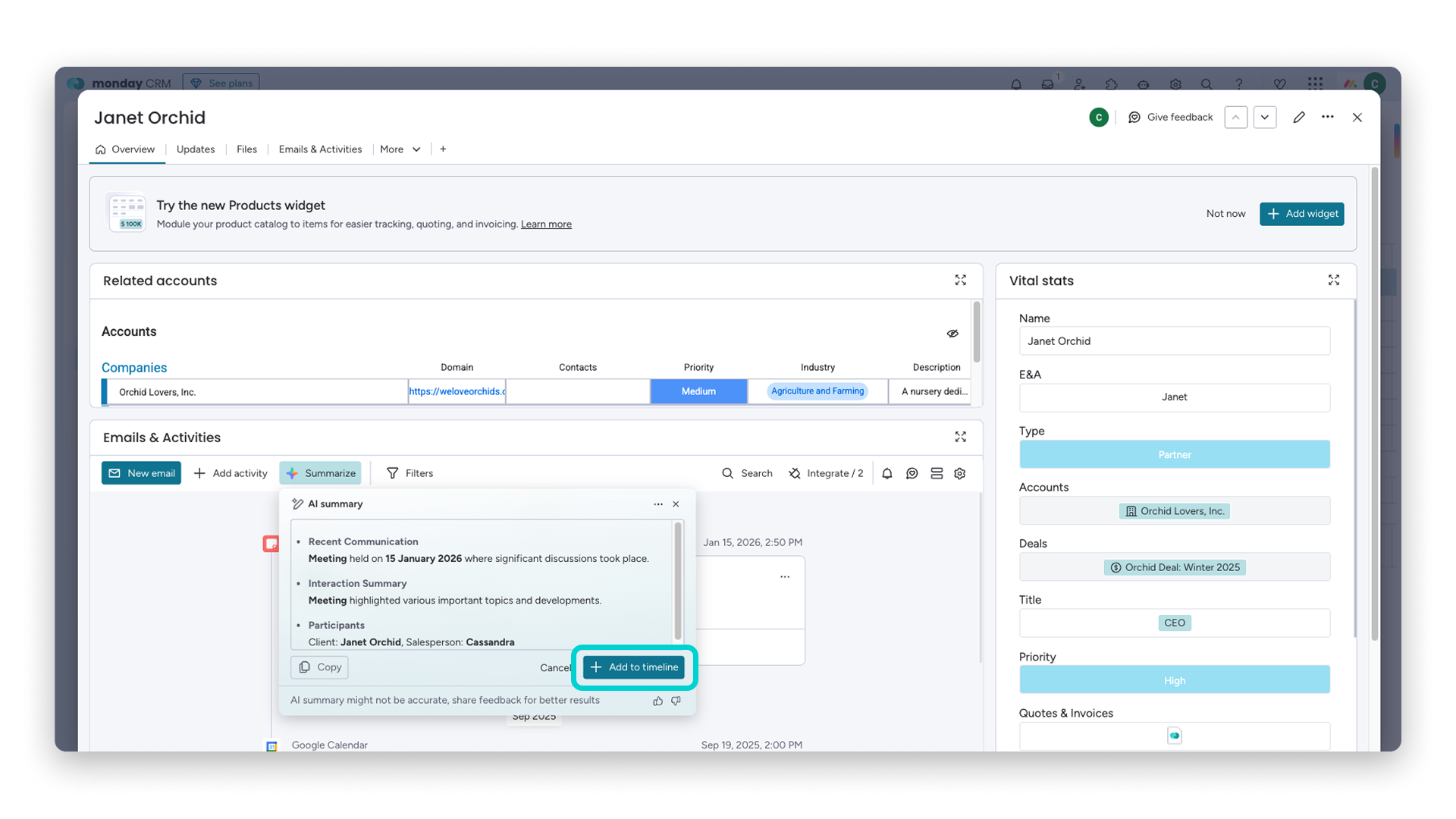The height and width of the screenshot is (819, 1456).
Task: Open Emails & Activities settings gear
Action: pyautogui.click(x=960, y=473)
